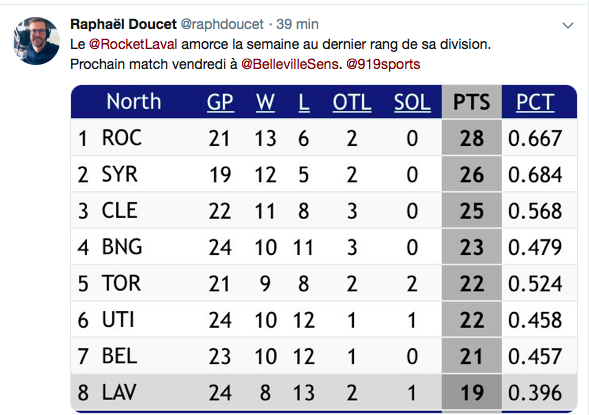Click the North division header
This screenshot has height=415, width=589.
(134, 102)
